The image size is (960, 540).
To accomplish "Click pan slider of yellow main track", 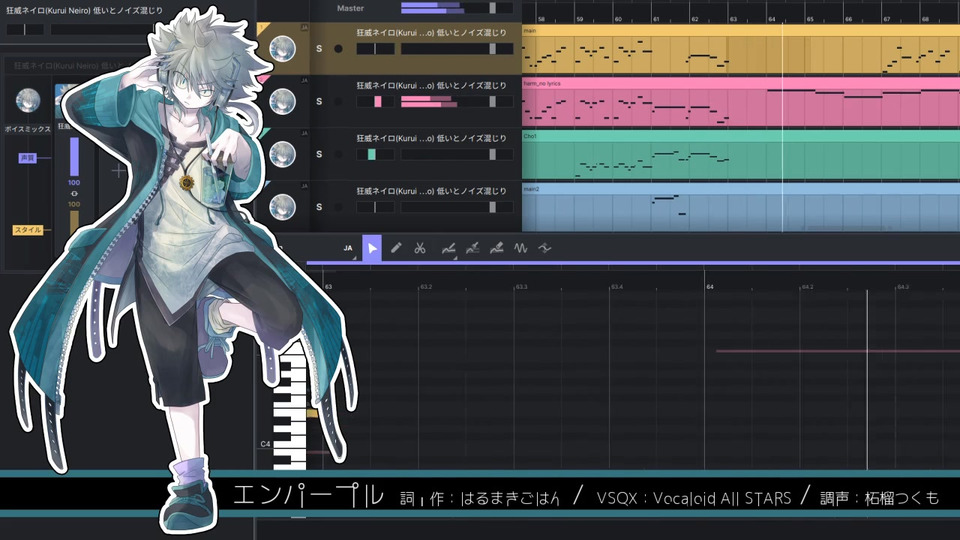I will [375, 49].
